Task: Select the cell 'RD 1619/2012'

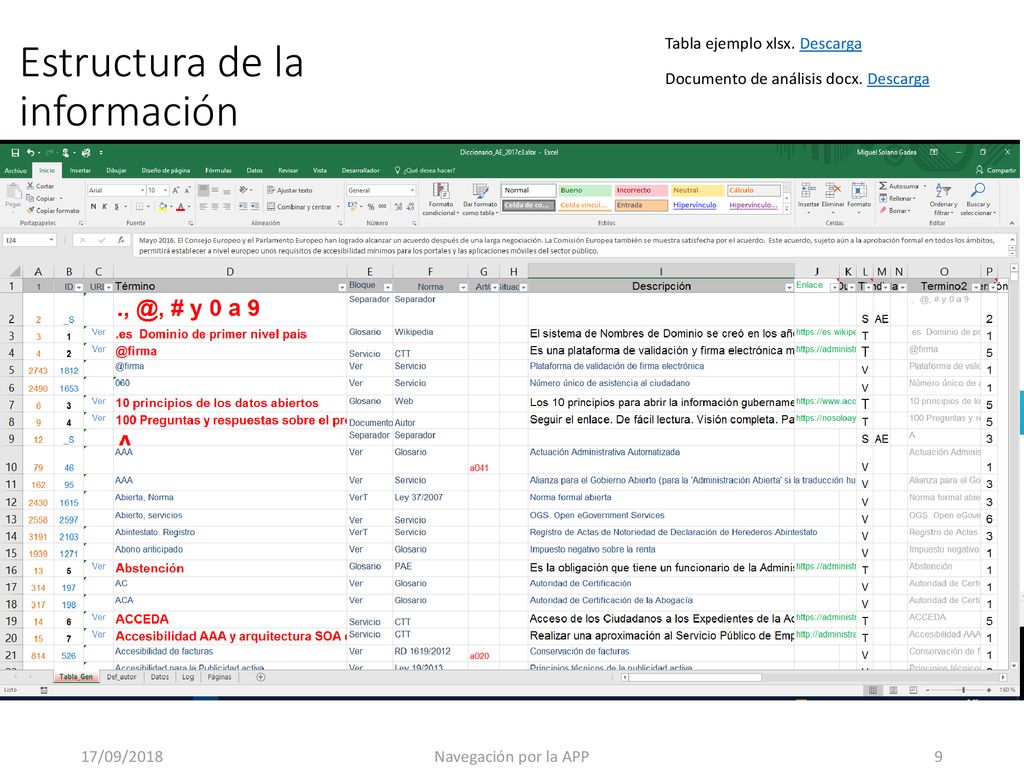Action: 430,652
